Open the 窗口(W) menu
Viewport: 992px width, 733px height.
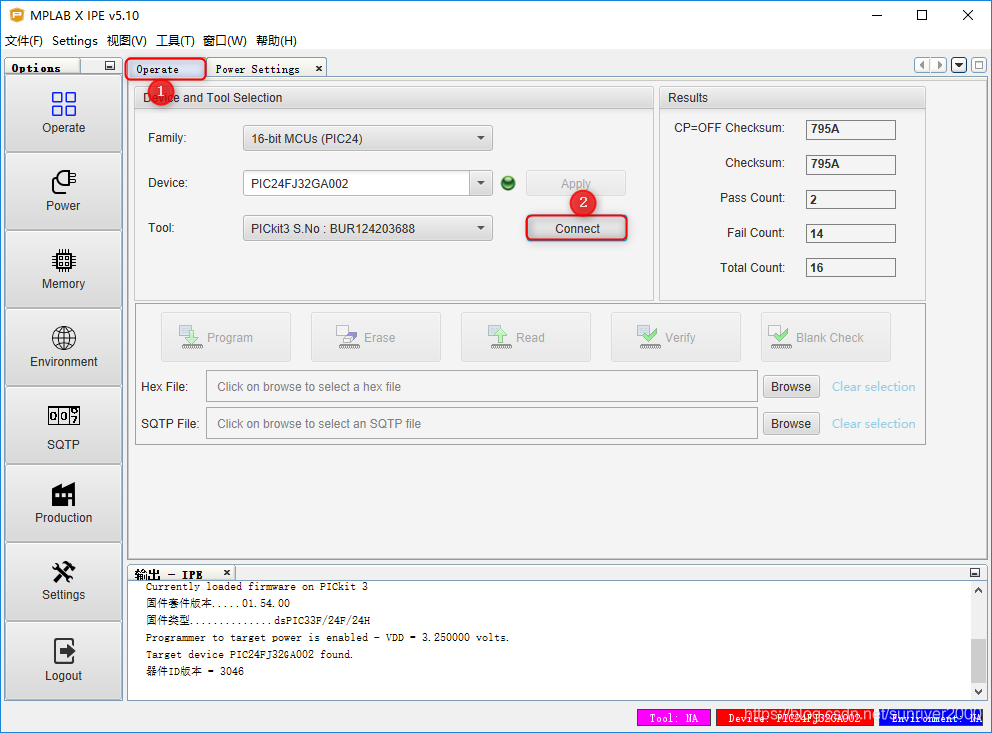(225, 40)
